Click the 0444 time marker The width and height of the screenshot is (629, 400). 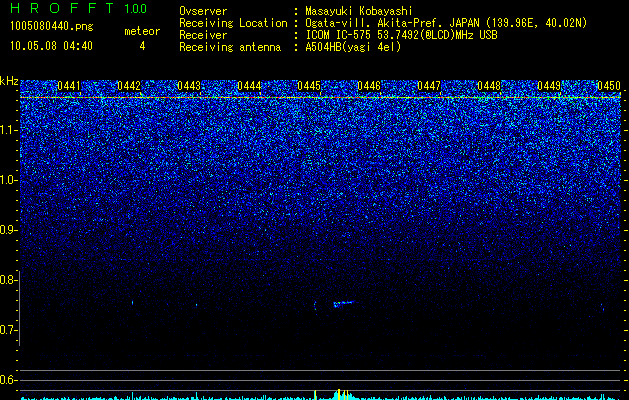(249, 86)
